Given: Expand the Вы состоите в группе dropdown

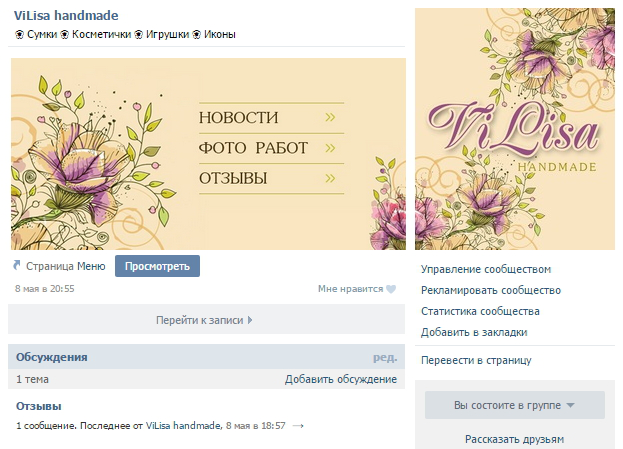Looking at the screenshot, I should [x=515, y=405].
